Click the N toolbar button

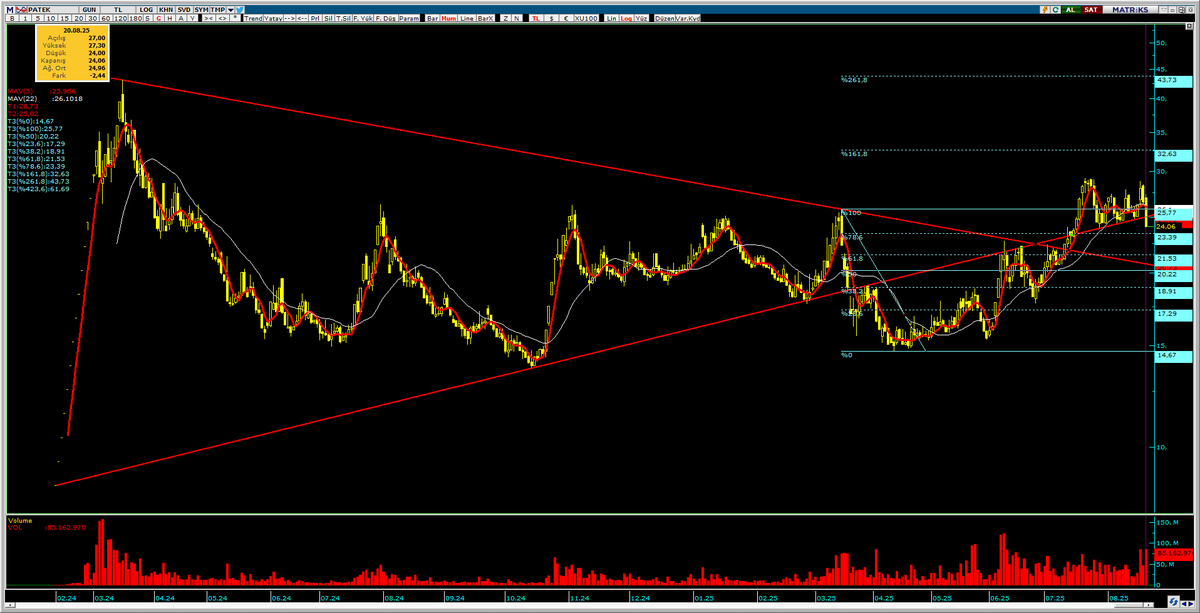[x=516, y=18]
